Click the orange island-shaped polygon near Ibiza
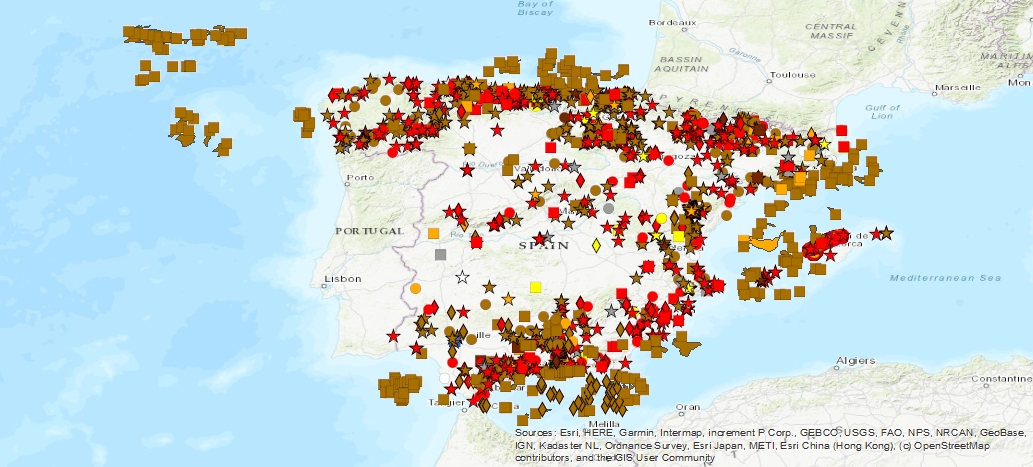Viewport: 1033px width, 467px height. pyautogui.click(x=767, y=243)
